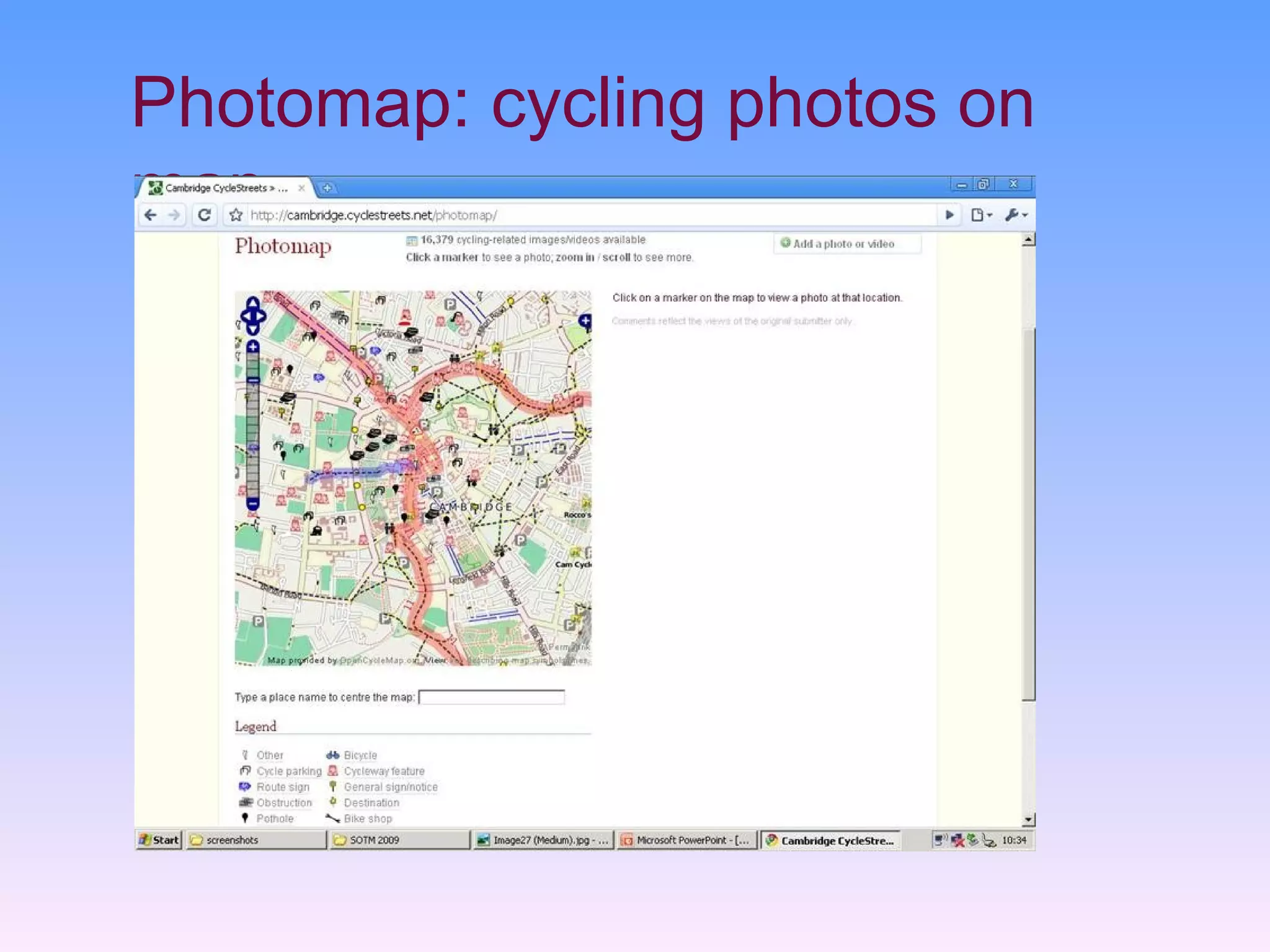The height and width of the screenshot is (952, 1270).
Task: Click the Rocco's label on the map
Action: pyautogui.click(x=577, y=515)
